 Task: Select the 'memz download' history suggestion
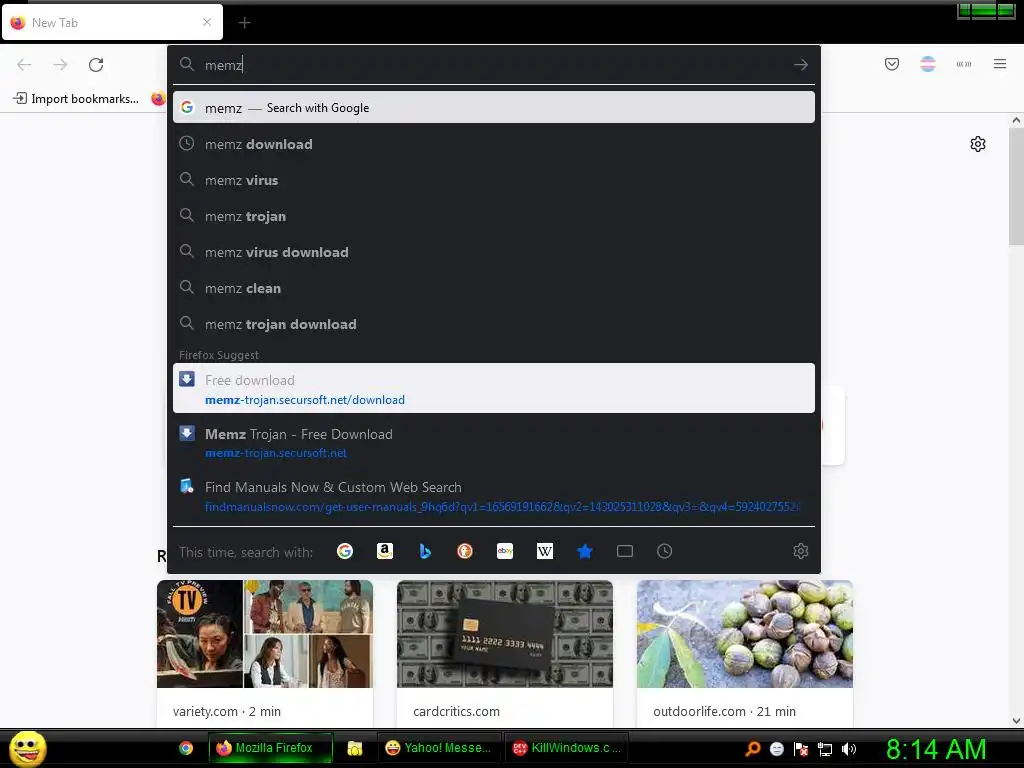494,144
